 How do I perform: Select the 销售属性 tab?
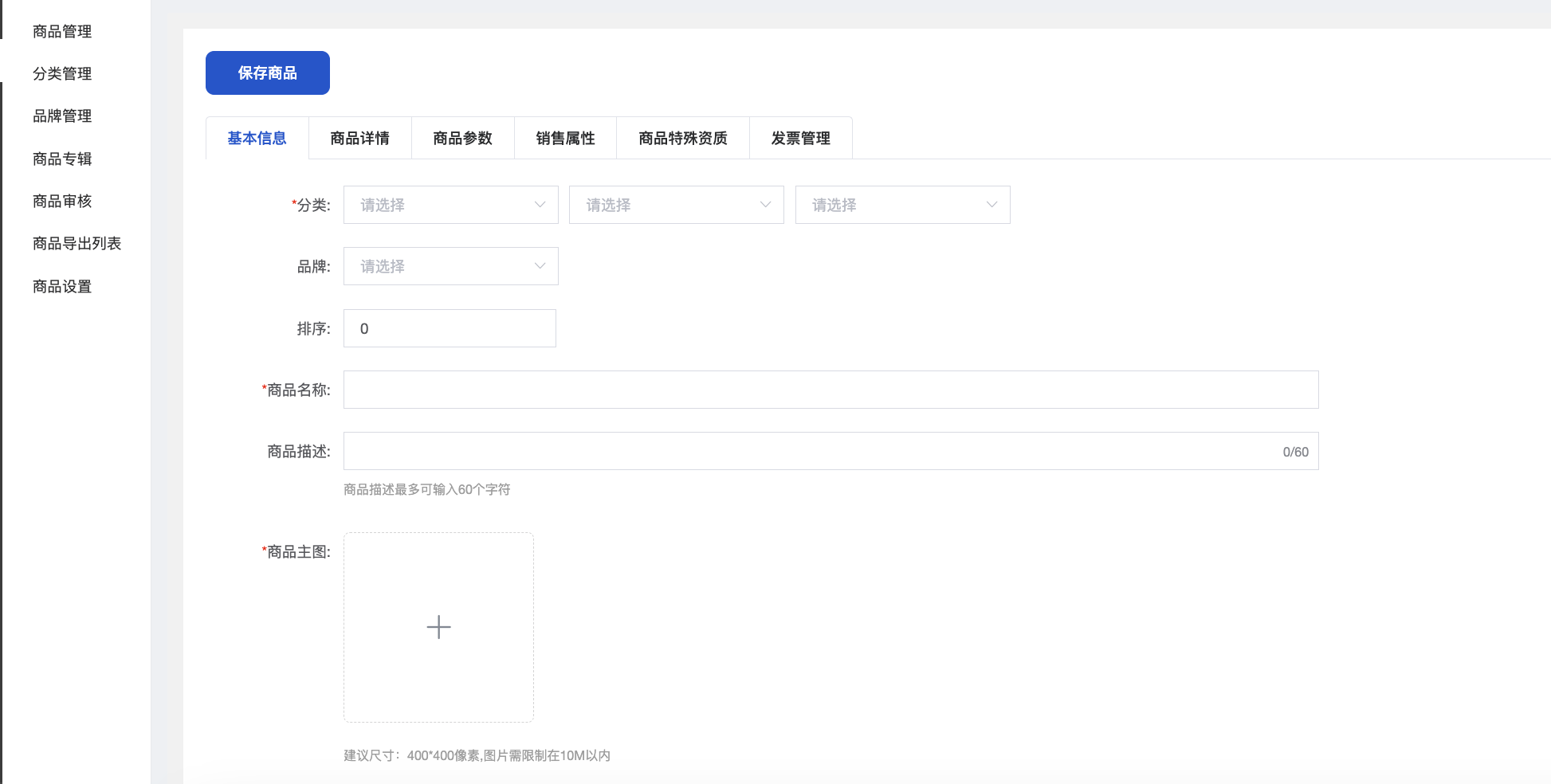coord(566,139)
